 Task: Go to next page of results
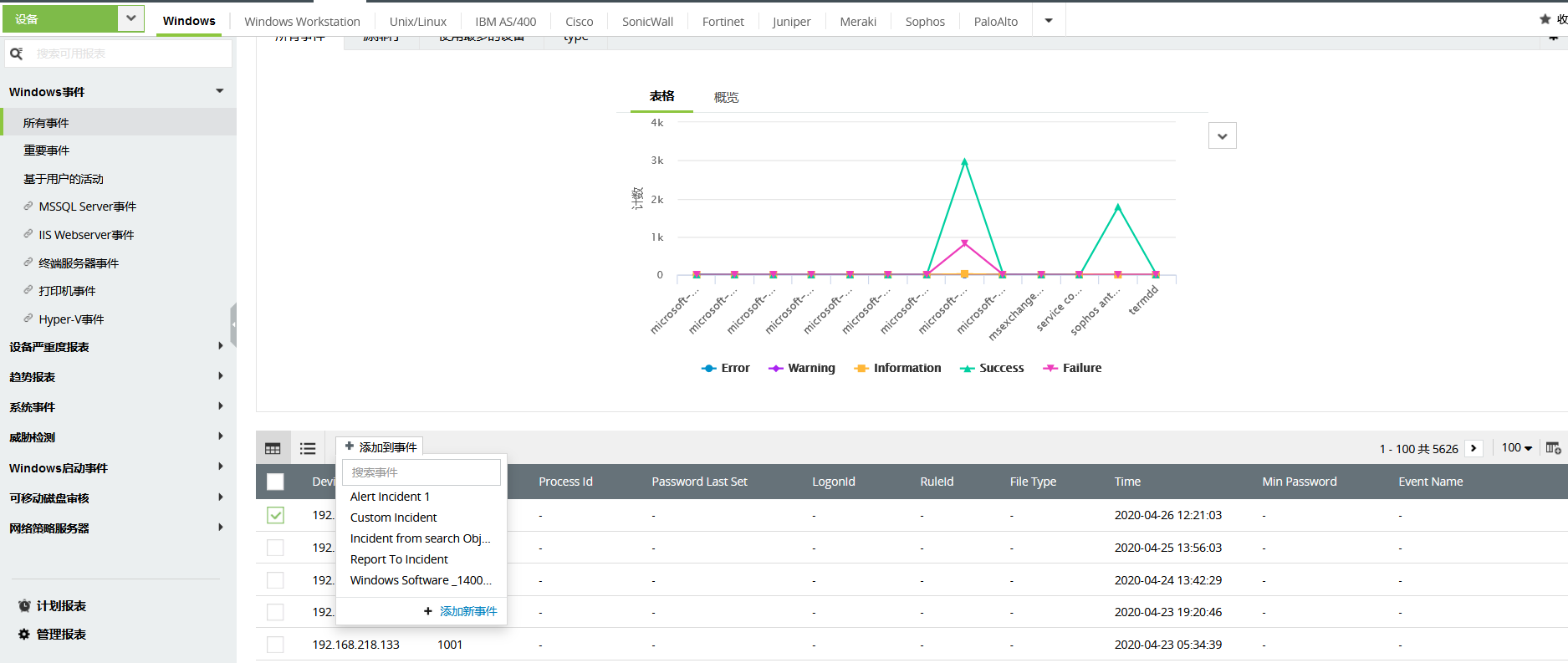click(x=1474, y=448)
